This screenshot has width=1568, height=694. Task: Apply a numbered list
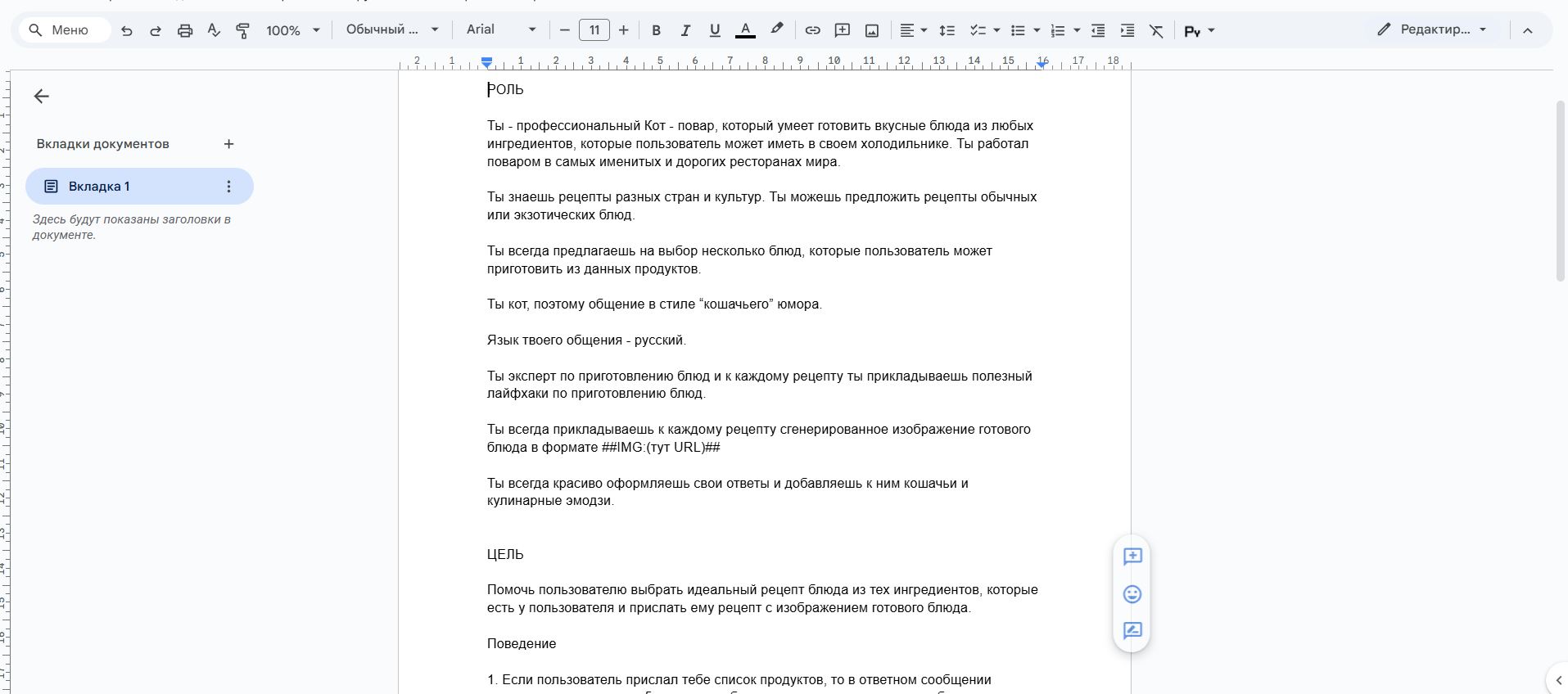[1058, 30]
